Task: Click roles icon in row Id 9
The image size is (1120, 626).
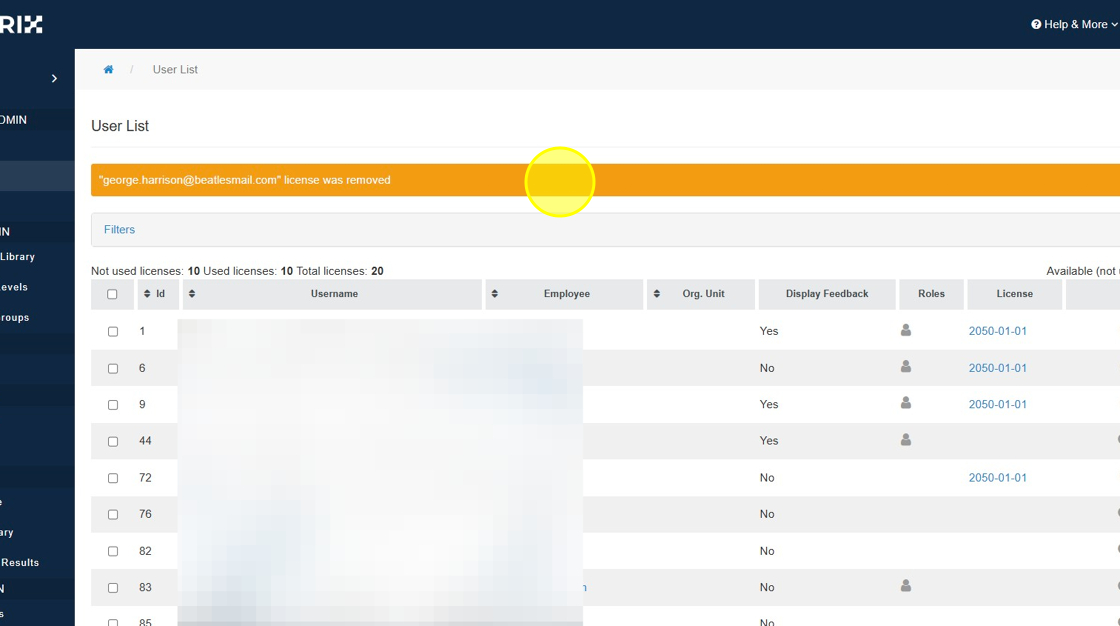Action: tap(906, 403)
